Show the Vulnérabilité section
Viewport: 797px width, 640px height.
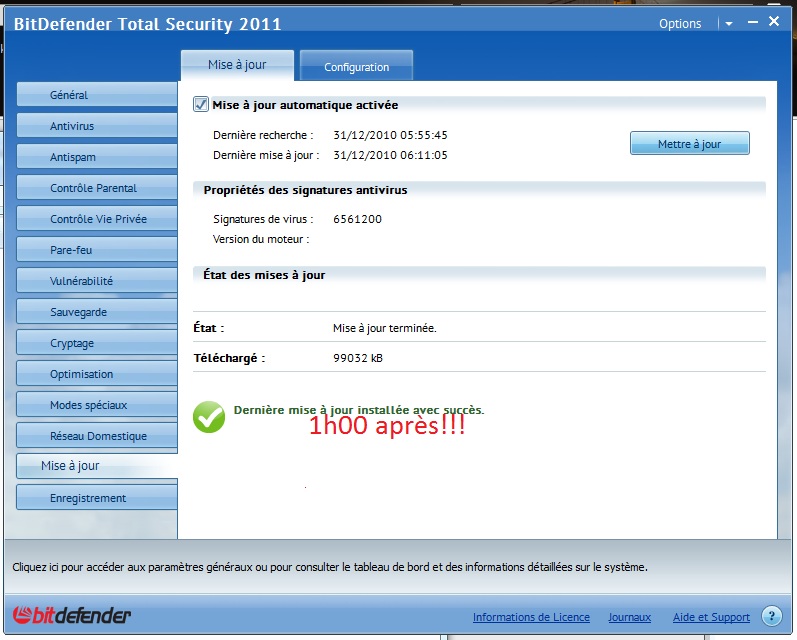[x=97, y=281]
